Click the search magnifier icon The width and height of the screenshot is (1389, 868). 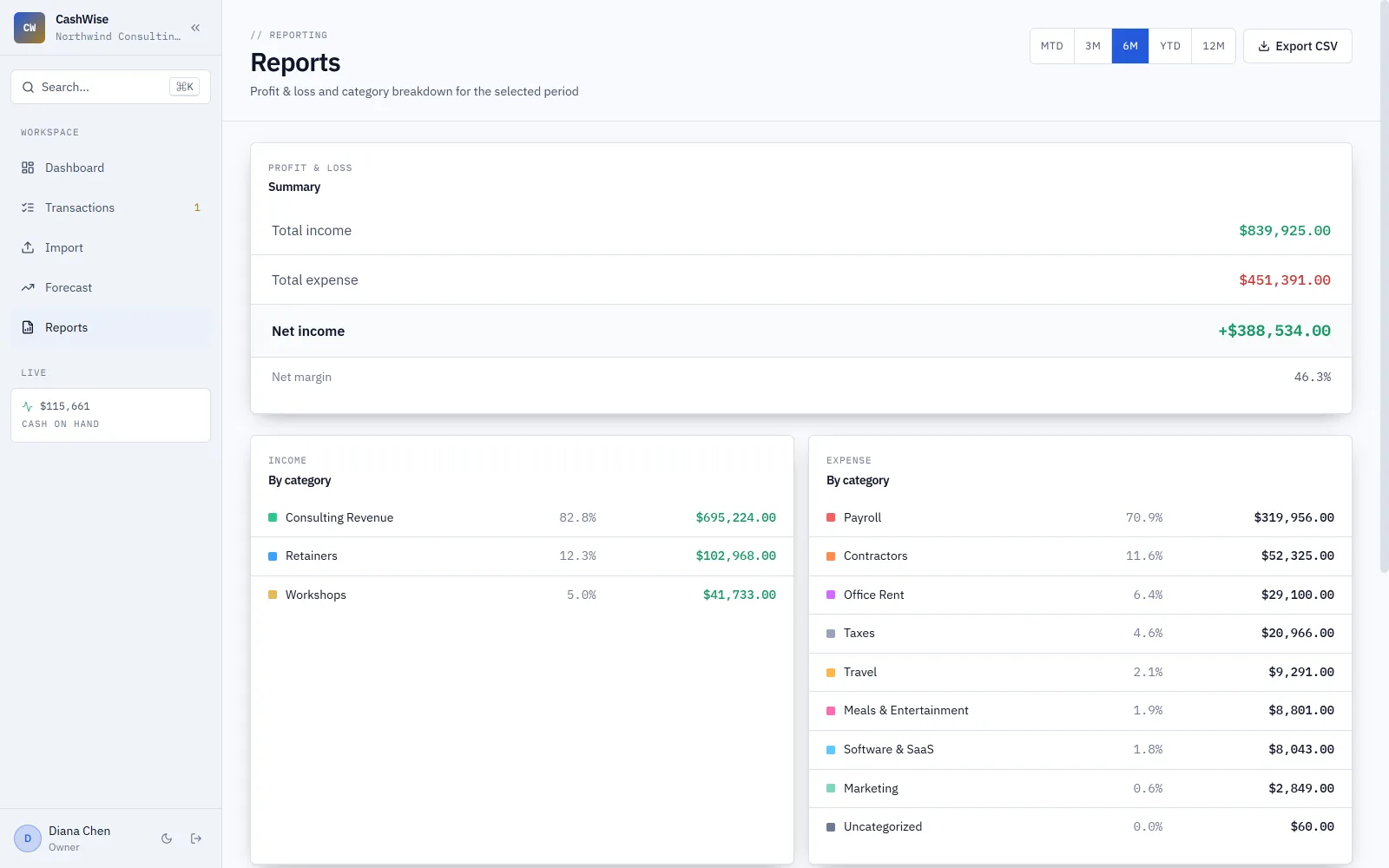click(28, 87)
